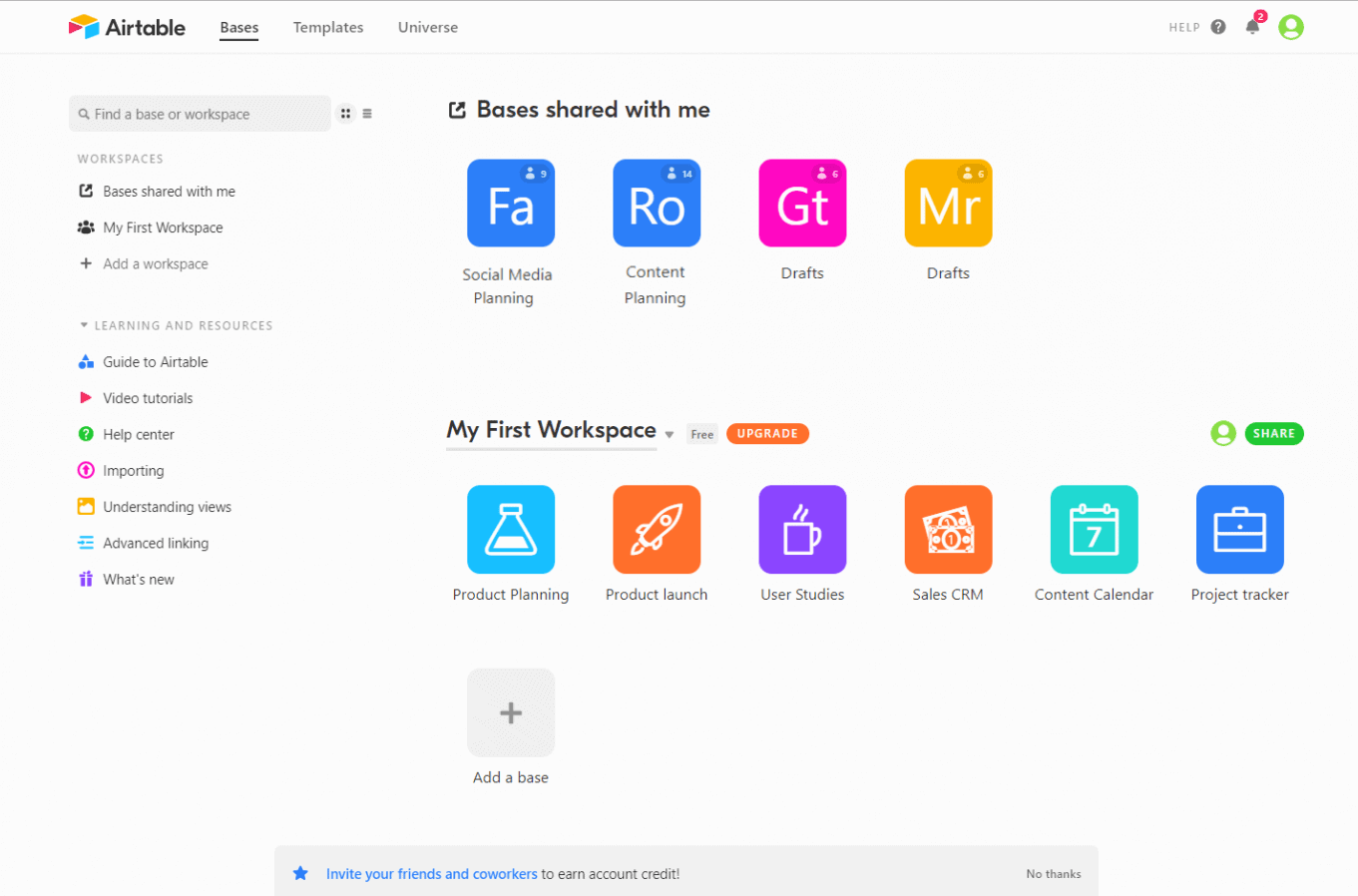Open the Product launch rocket base
Image resolution: width=1358 pixels, height=896 pixels.
click(656, 529)
